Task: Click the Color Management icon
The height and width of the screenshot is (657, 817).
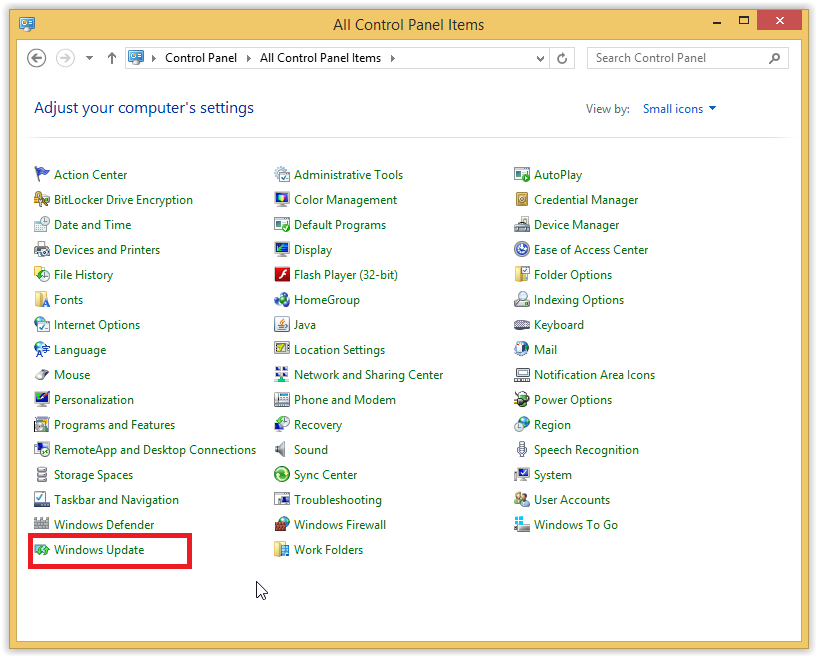Action: click(282, 199)
